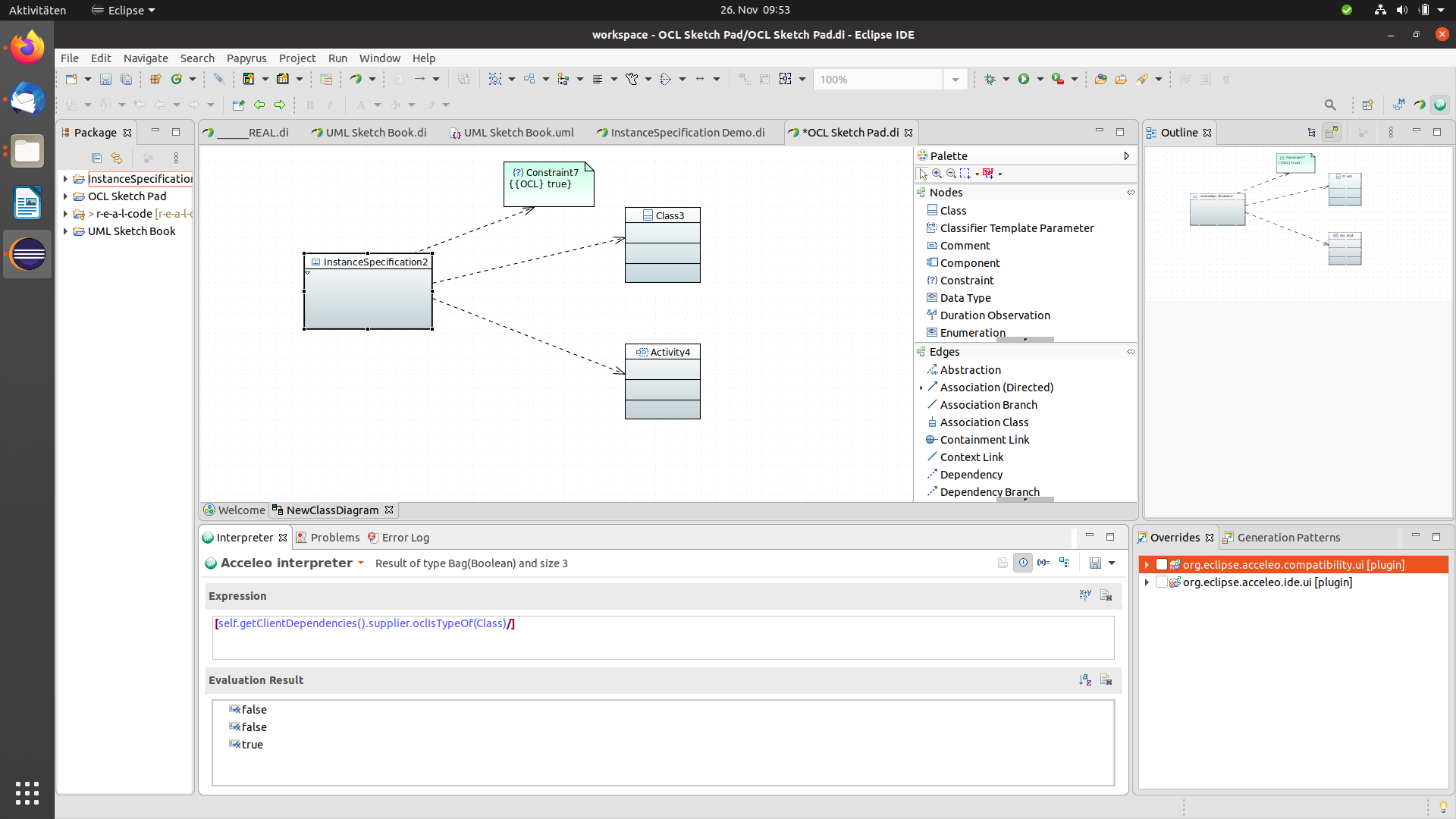This screenshot has width=1456, height=819.
Task: Click the palette marquee selection tool
Action: (x=965, y=174)
